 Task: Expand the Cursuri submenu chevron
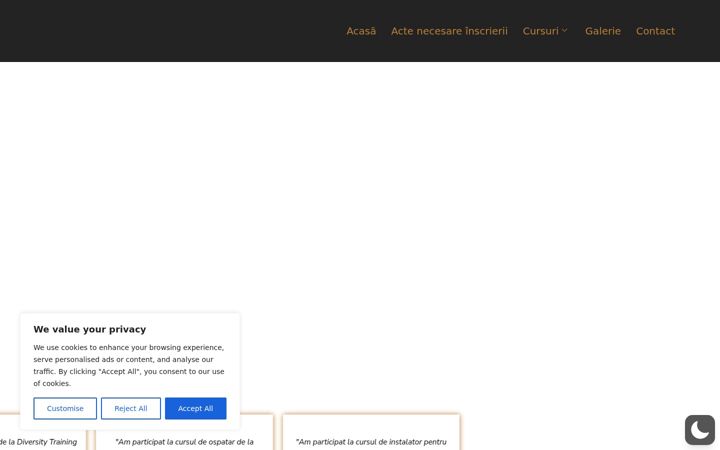(x=565, y=31)
